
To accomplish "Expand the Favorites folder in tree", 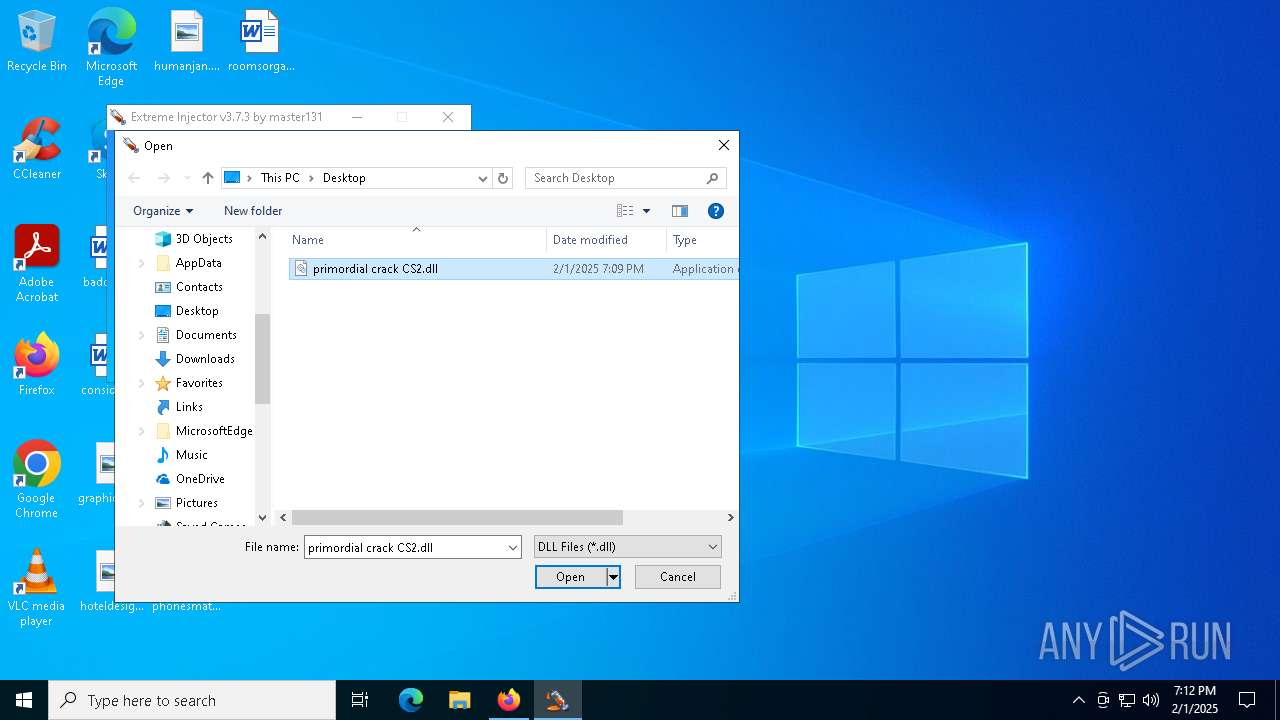I will tap(141, 383).
